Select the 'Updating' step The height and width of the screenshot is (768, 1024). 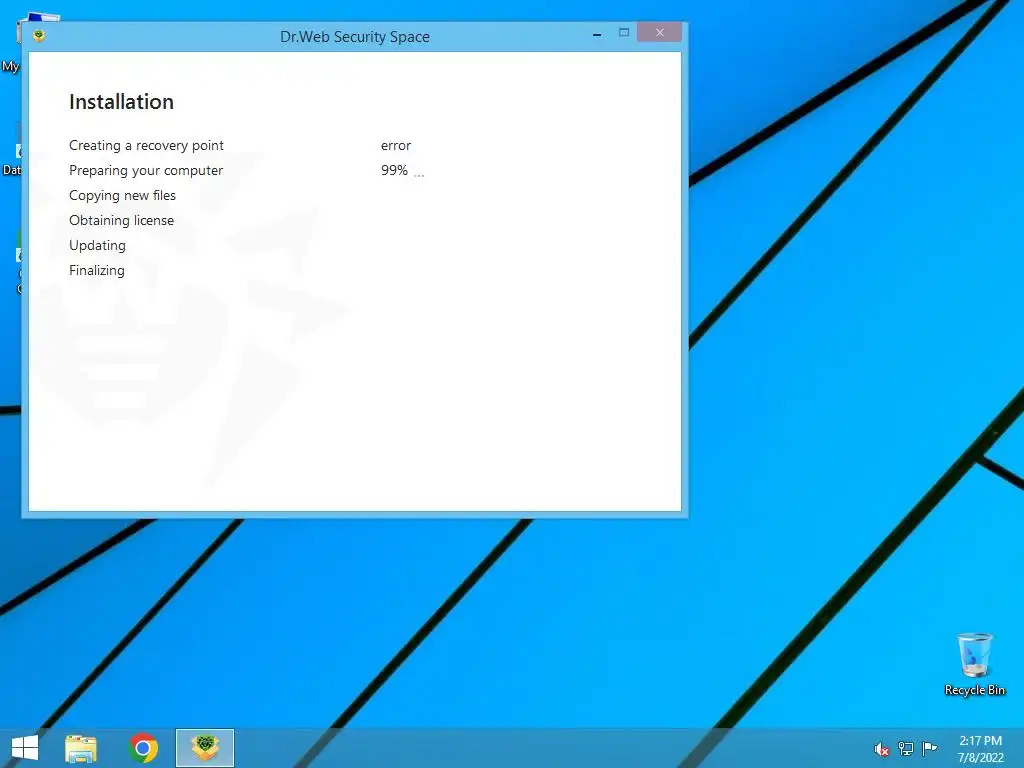[x=97, y=246]
